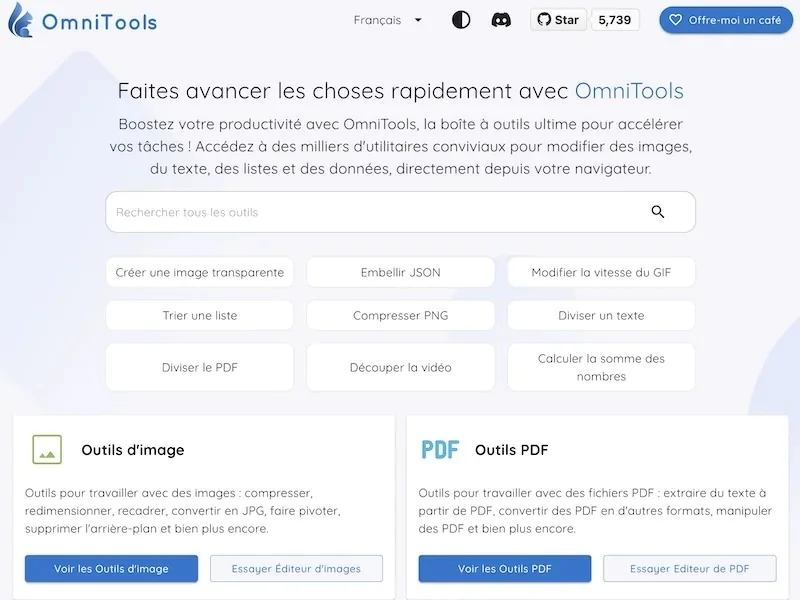The height and width of the screenshot is (600, 800).
Task: Open Compresser PNG
Action: pyautogui.click(x=400, y=315)
